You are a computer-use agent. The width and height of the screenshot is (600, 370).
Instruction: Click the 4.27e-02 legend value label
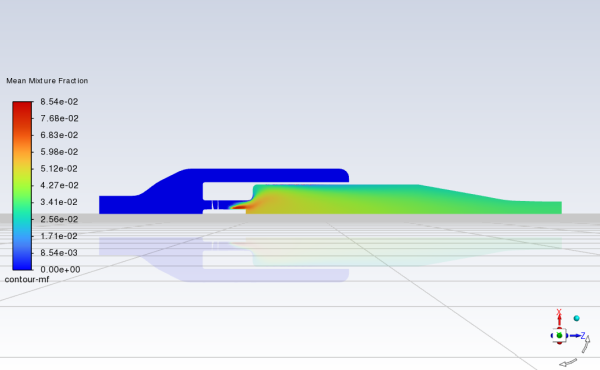[59, 185]
